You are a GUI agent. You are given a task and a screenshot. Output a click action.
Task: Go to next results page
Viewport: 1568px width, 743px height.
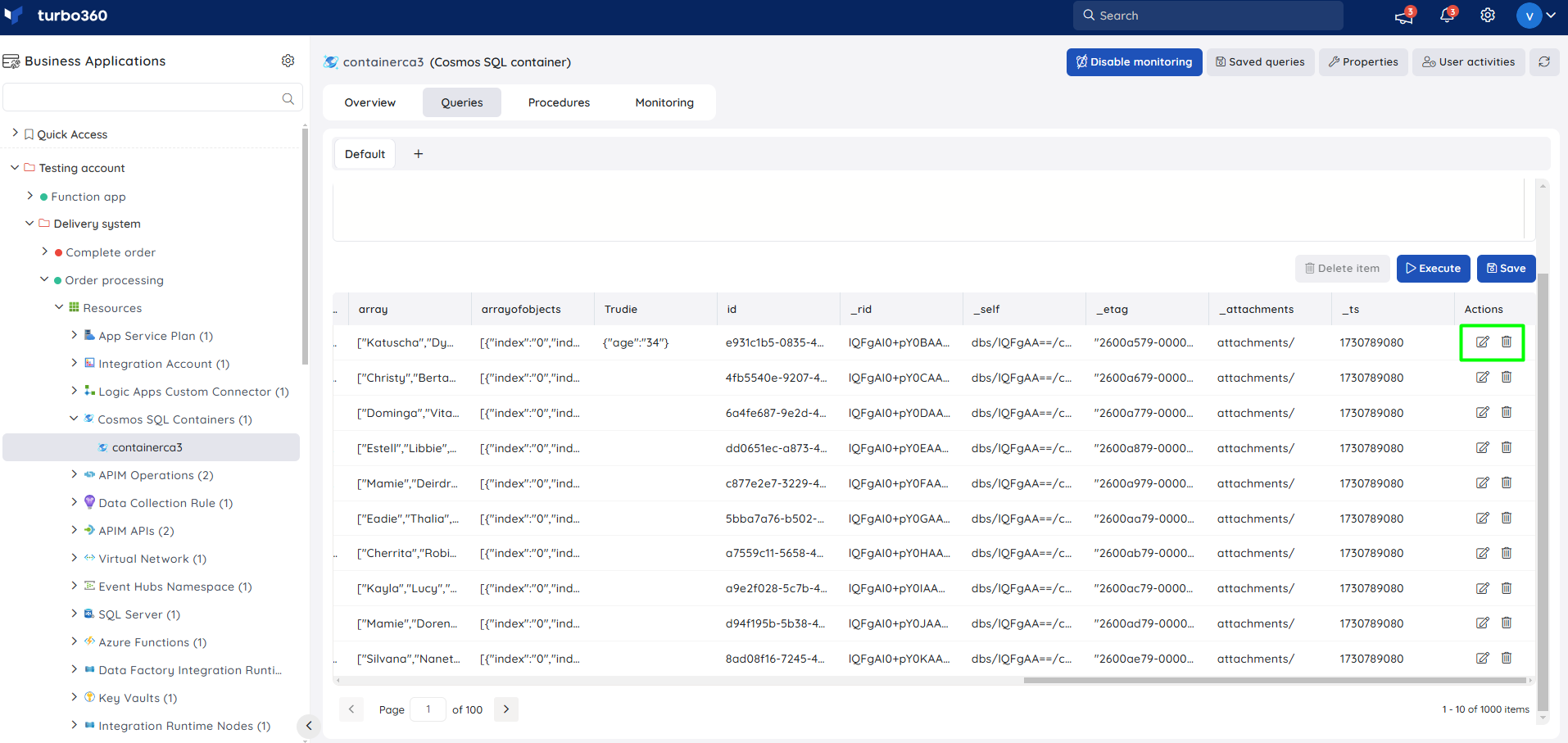pyautogui.click(x=506, y=709)
